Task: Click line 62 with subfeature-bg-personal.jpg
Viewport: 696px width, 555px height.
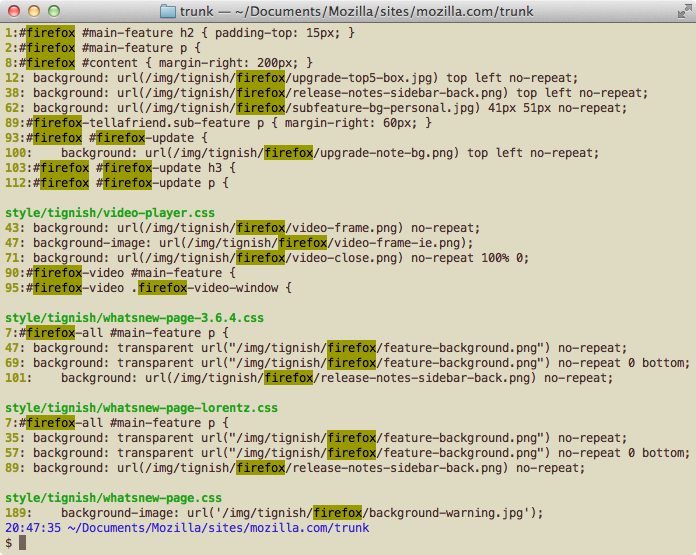Action: coord(316,108)
